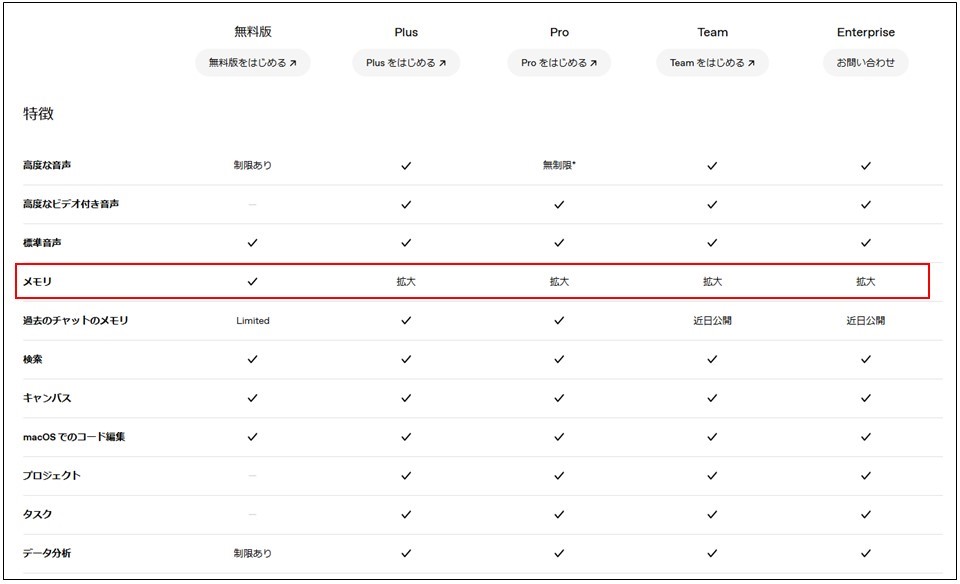Click arrow icon in 無料版をはじめる button
This screenshot has width=960, height=584.
coord(293,63)
